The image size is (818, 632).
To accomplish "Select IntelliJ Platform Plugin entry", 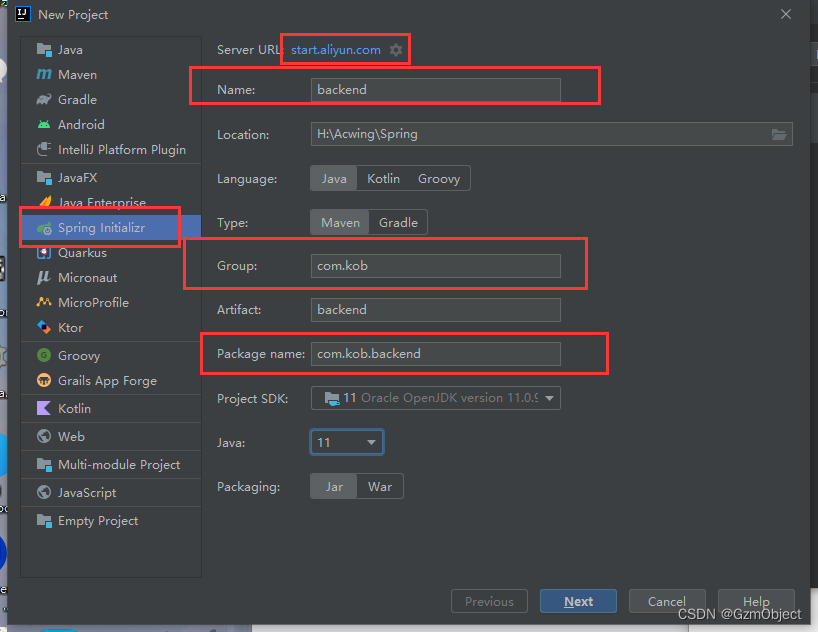I will point(111,149).
